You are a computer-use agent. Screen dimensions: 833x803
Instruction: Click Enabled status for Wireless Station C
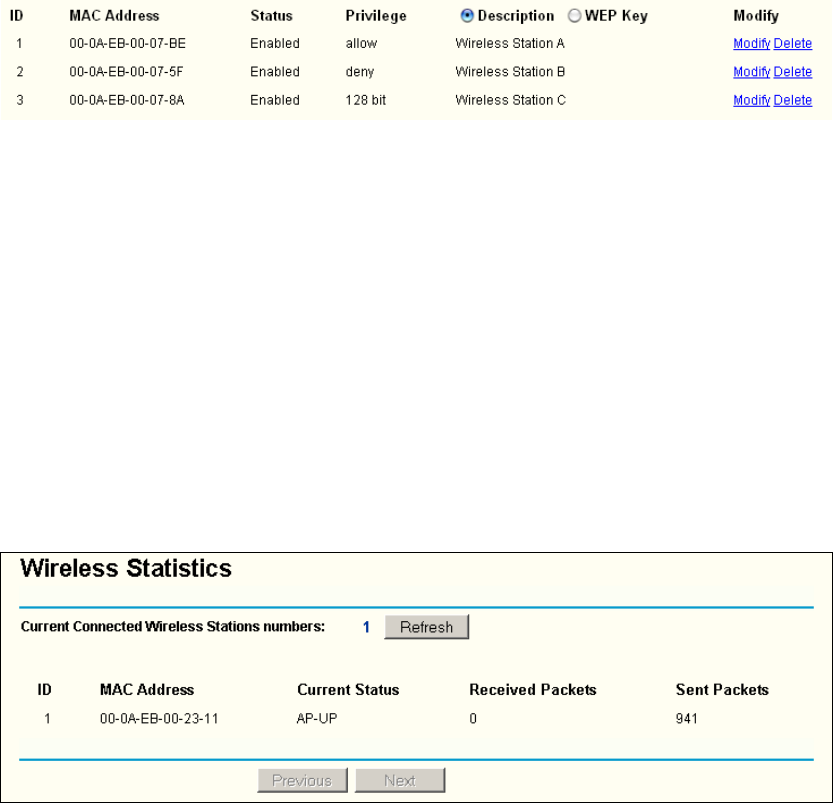[x=275, y=100]
